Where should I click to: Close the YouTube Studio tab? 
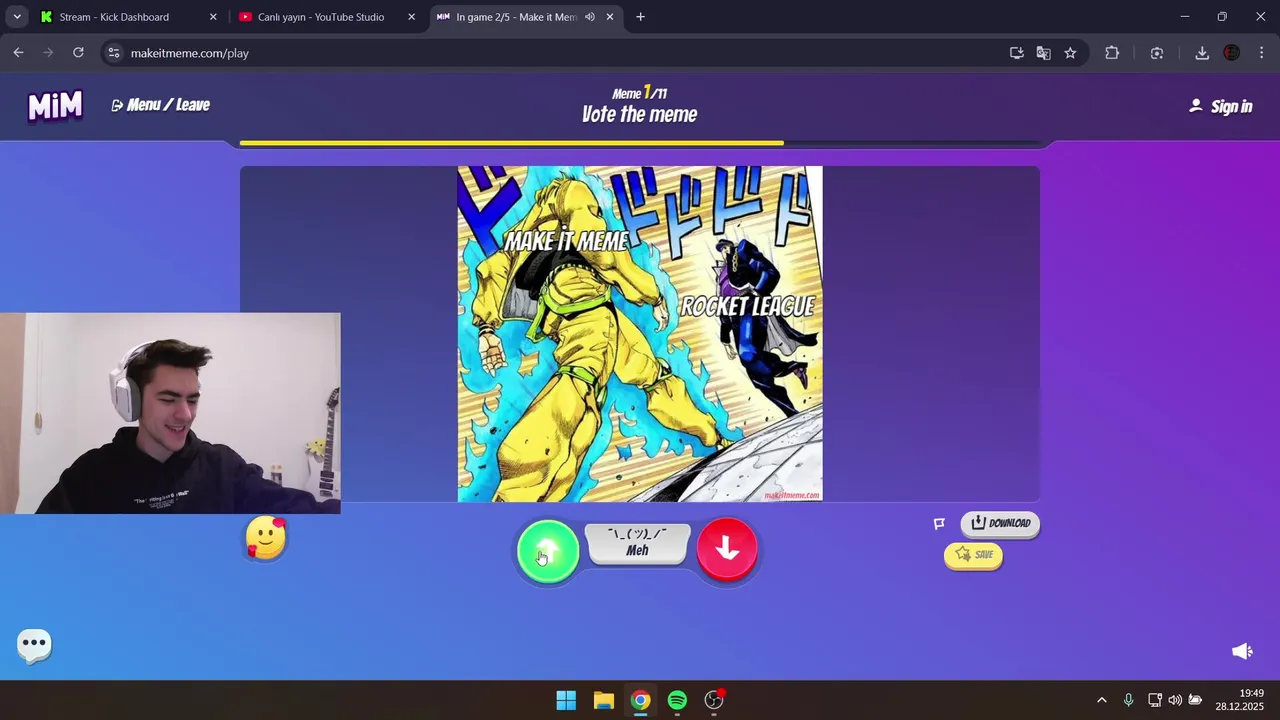pyautogui.click(x=411, y=17)
